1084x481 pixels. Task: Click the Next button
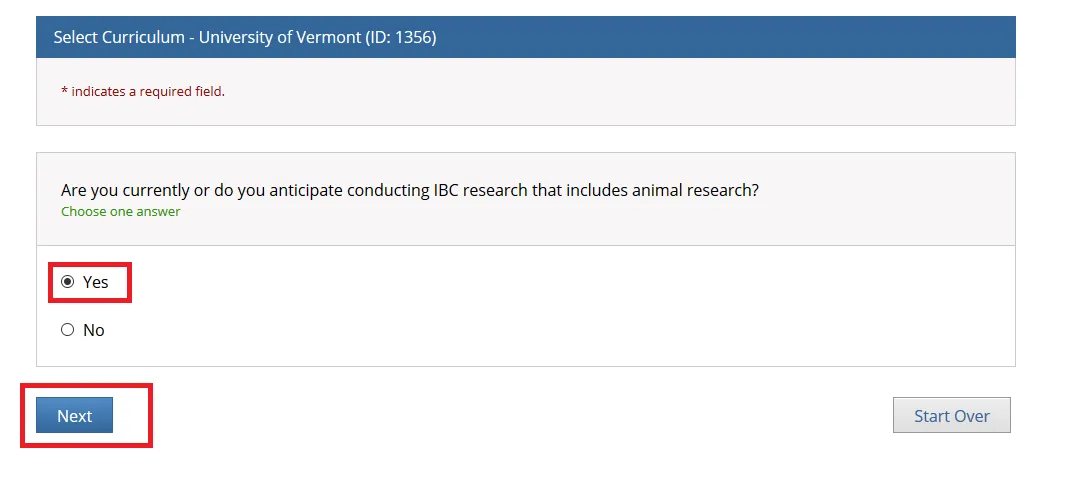point(74,416)
